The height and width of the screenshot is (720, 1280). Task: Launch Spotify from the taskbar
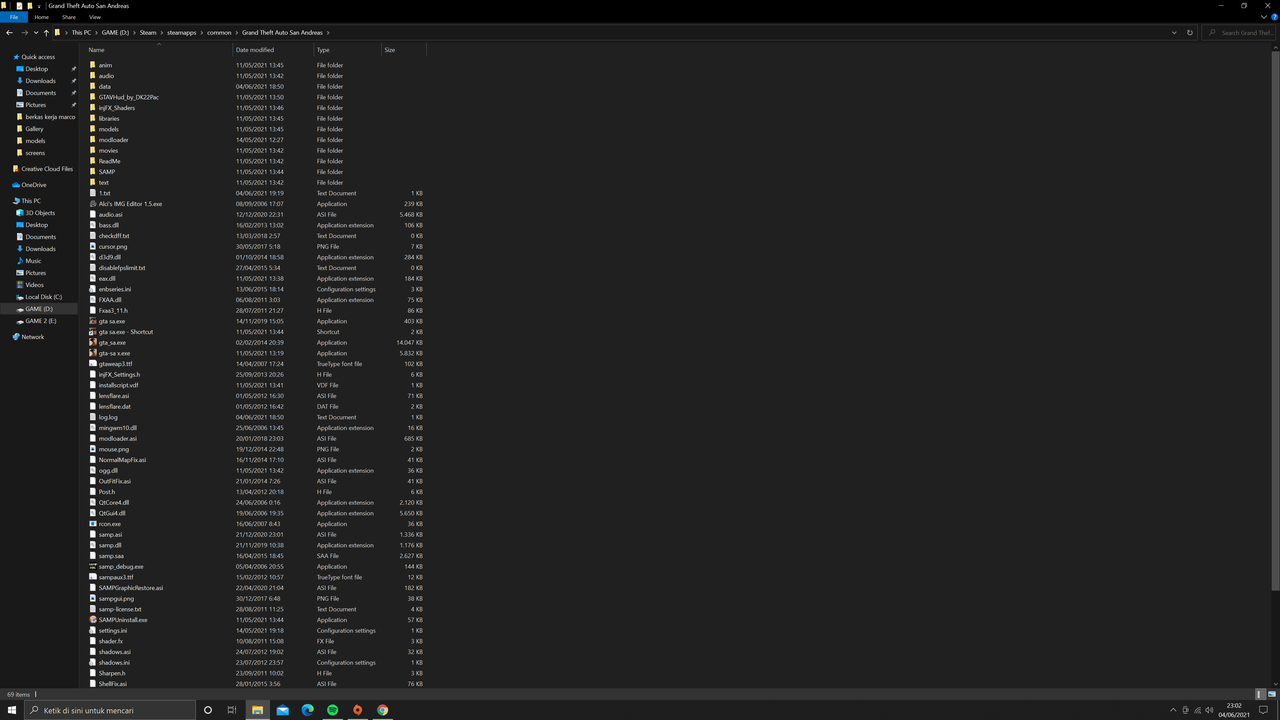332,710
